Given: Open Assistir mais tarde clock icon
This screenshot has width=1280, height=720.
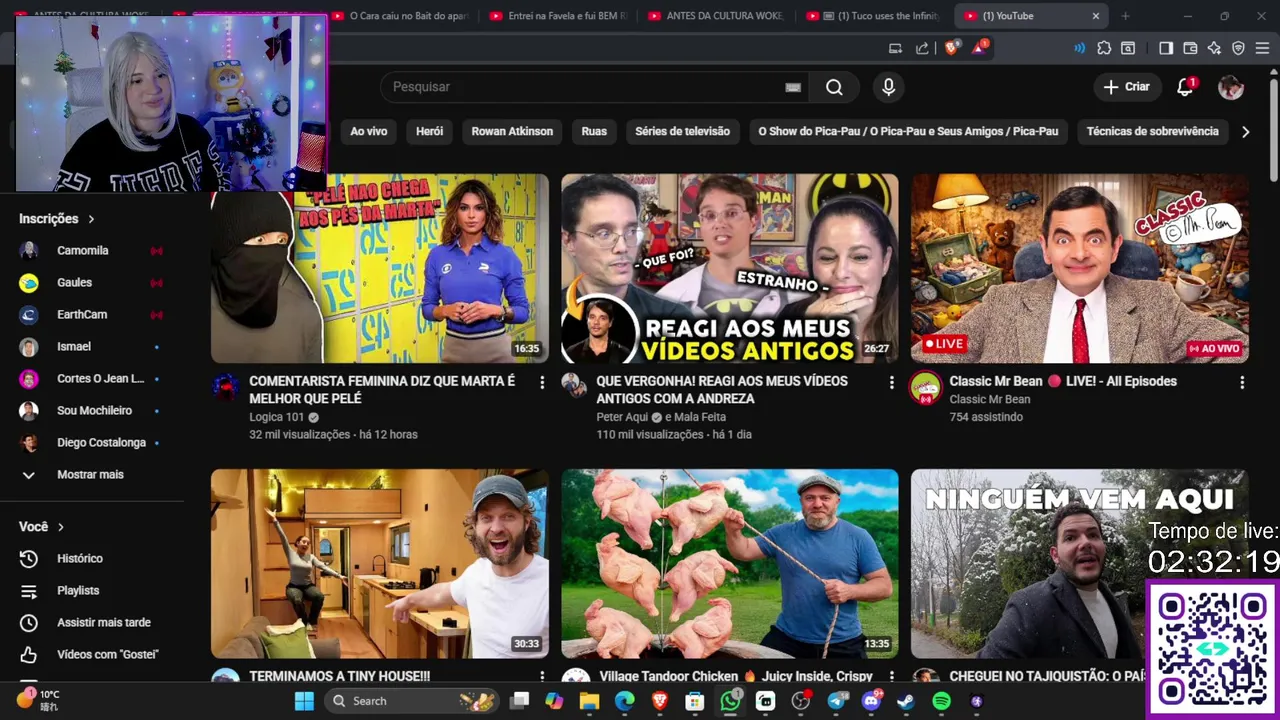Looking at the screenshot, I should 29,623.
